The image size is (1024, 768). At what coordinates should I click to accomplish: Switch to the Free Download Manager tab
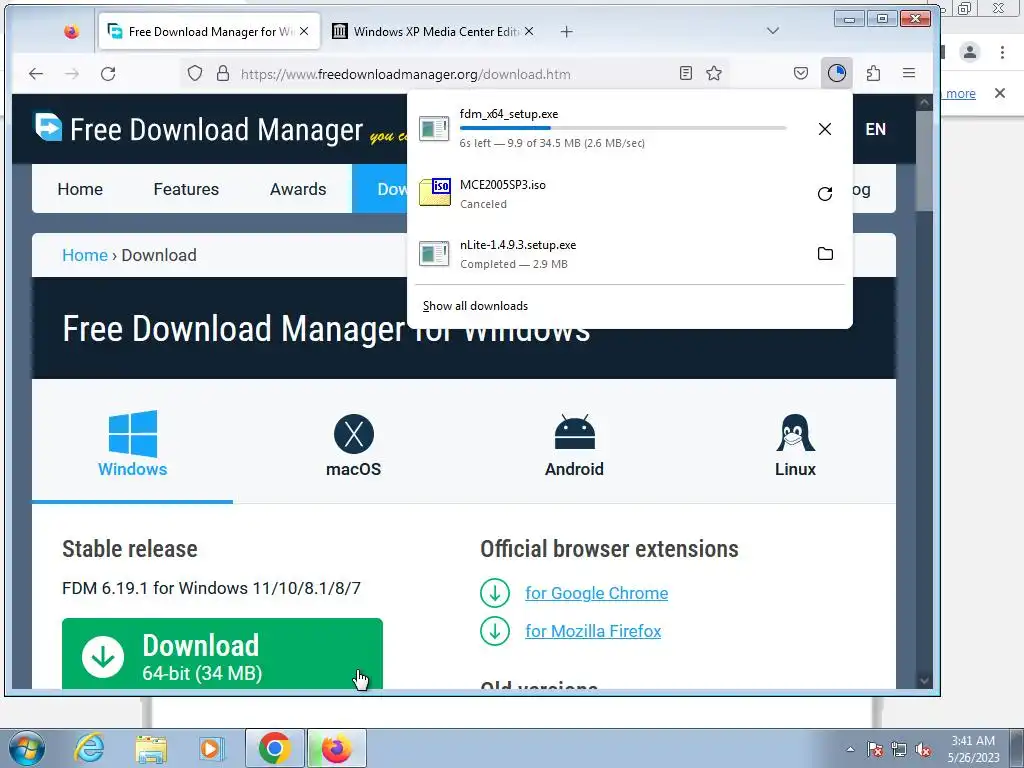coord(209,31)
